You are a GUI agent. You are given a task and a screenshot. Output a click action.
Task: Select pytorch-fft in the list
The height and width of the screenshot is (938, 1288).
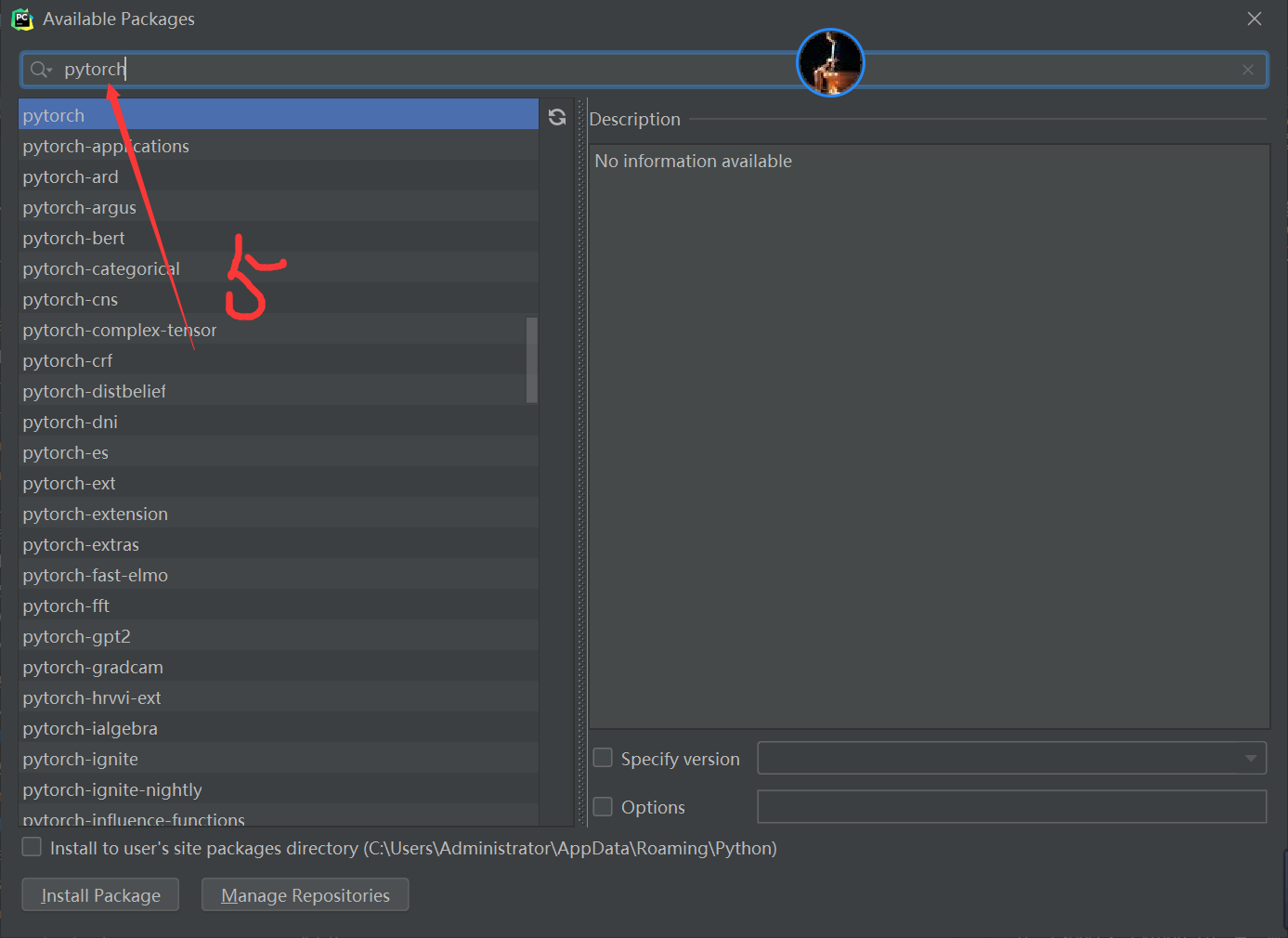pos(279,606)
